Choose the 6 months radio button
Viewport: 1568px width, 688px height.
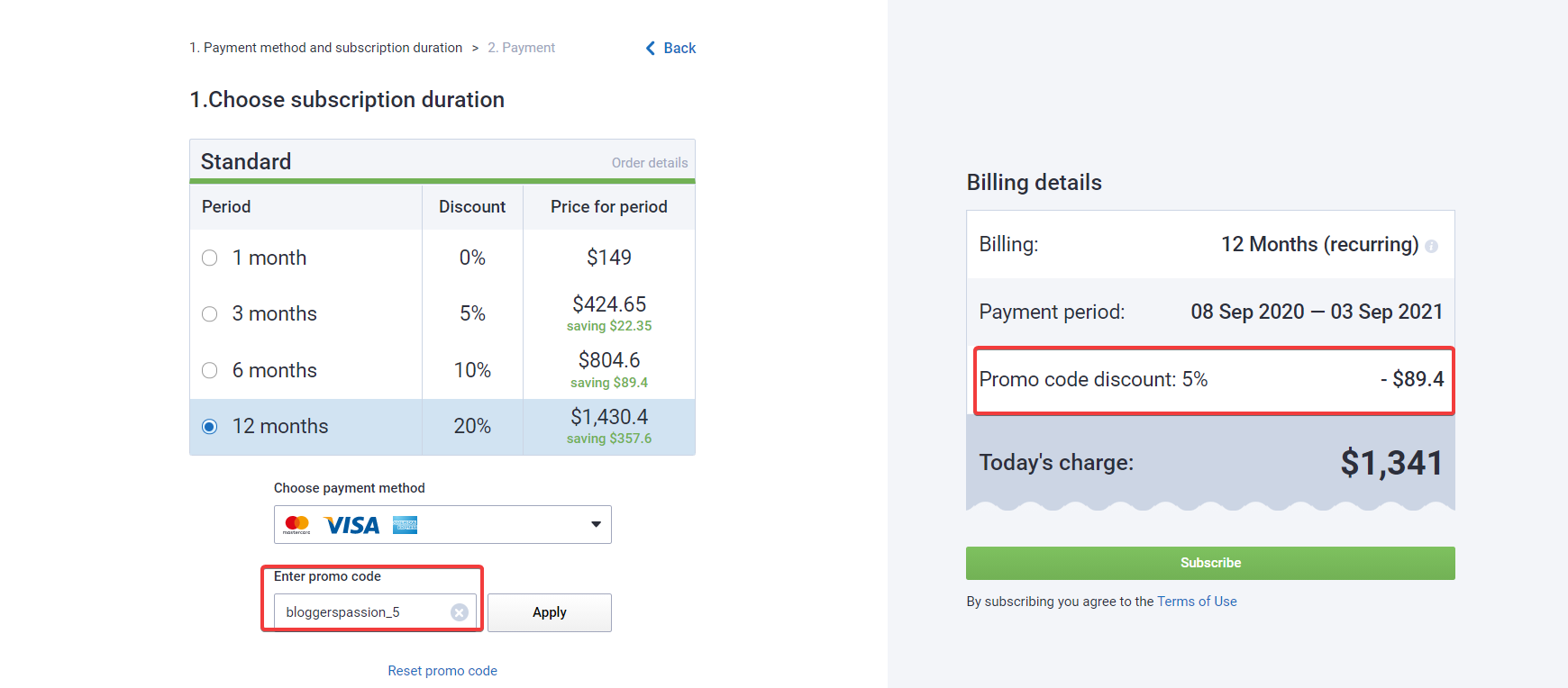[210, 370]
